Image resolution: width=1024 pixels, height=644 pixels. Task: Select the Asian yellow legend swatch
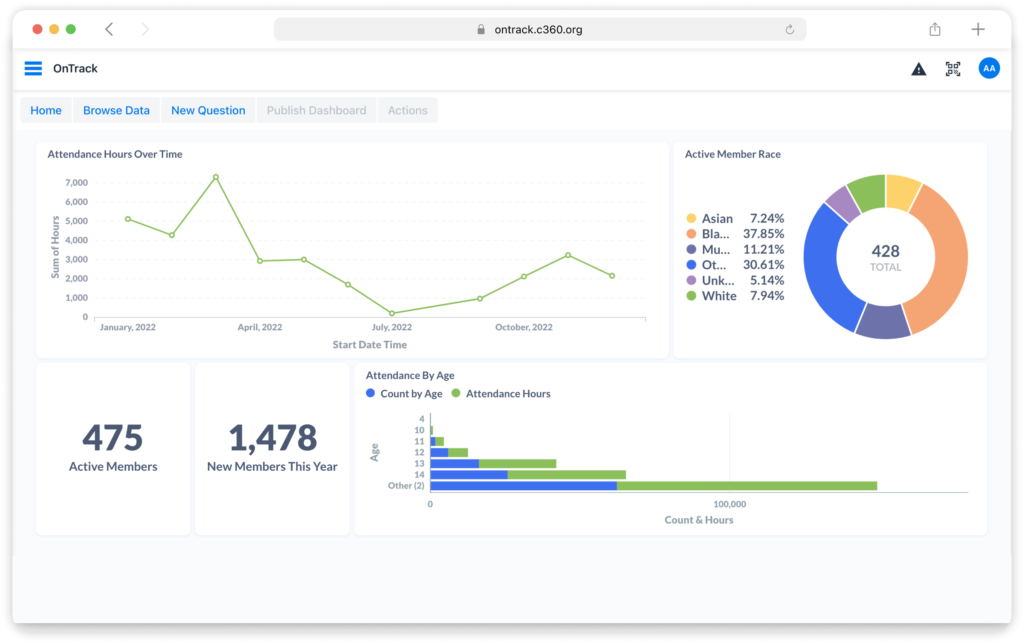[x=691, y=219]
